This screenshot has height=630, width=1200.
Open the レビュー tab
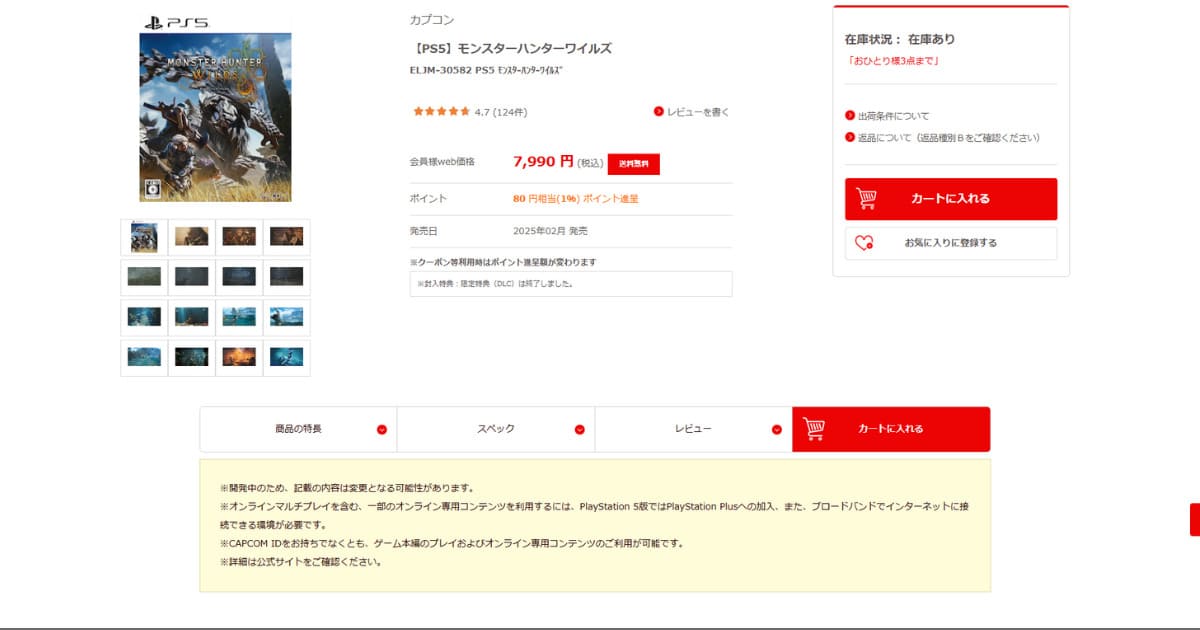[x=693, y=429]
